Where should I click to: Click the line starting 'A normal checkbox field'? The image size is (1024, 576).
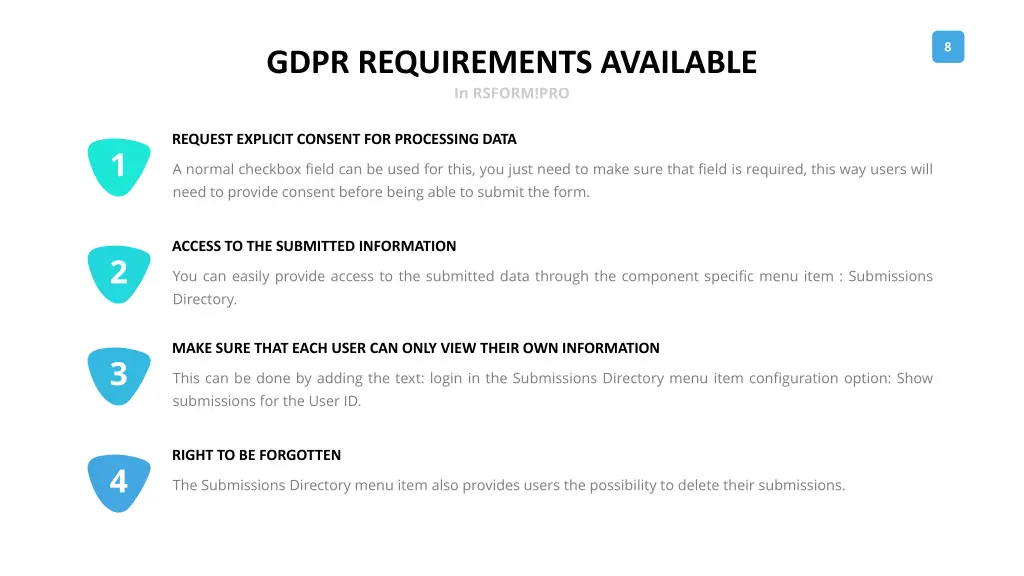[552, 169]
